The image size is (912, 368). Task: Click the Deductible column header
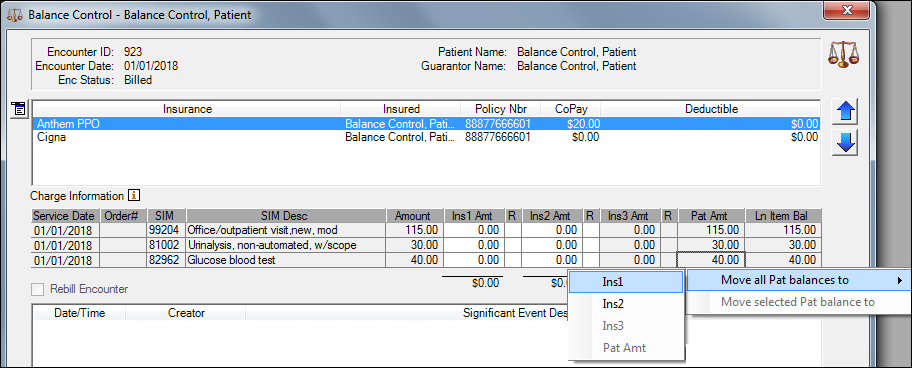click(x=711, y=109)
